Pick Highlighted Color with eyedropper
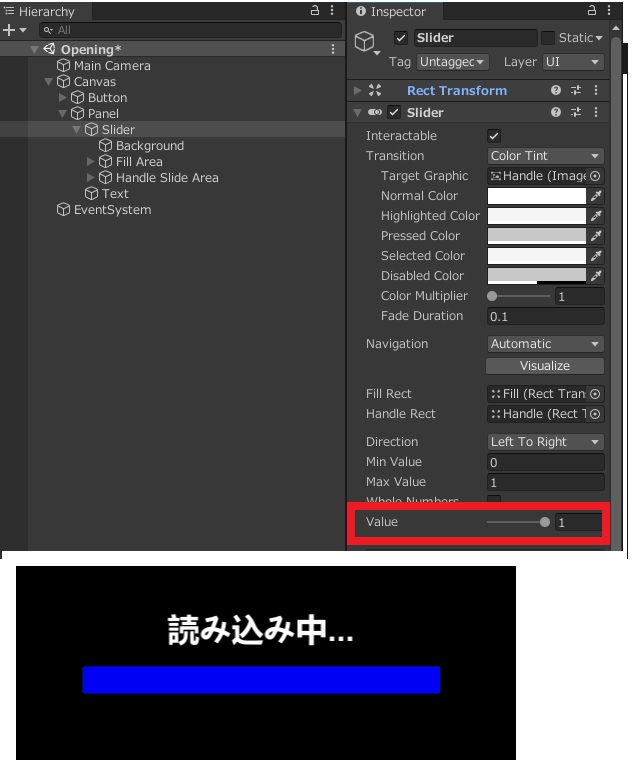The width and height of the screenshot is (636, 770). click(596, 216)
